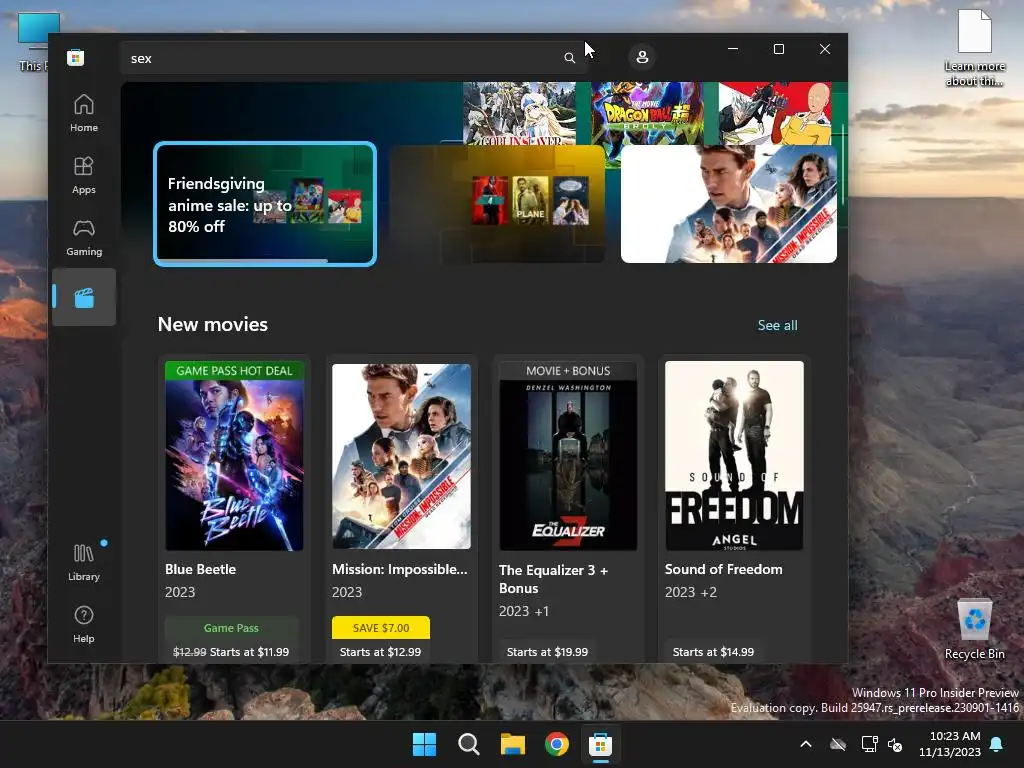Open the Friendsgiving anime sale banner

265,204
